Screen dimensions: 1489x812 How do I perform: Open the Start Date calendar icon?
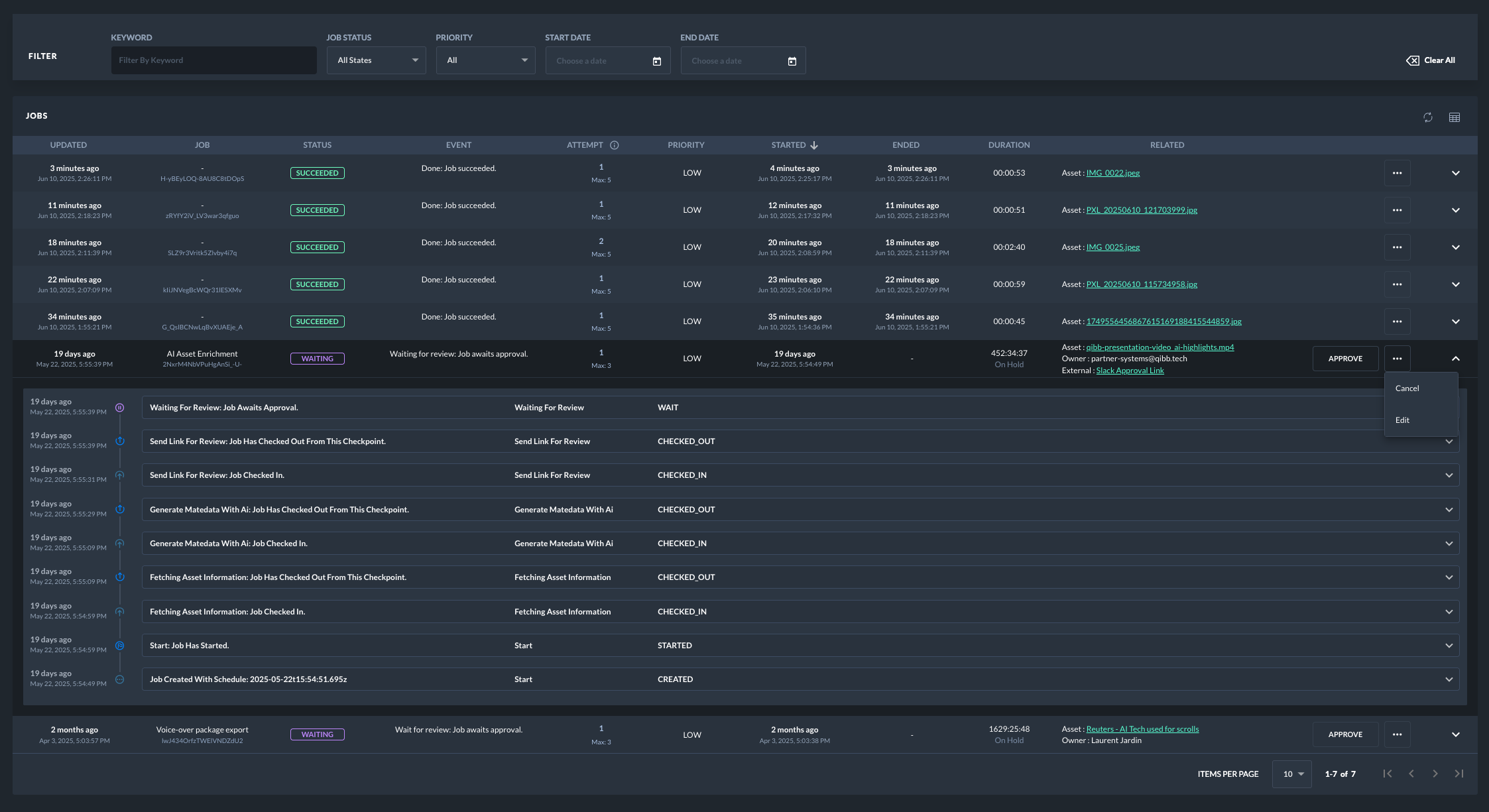click(657, 61)
